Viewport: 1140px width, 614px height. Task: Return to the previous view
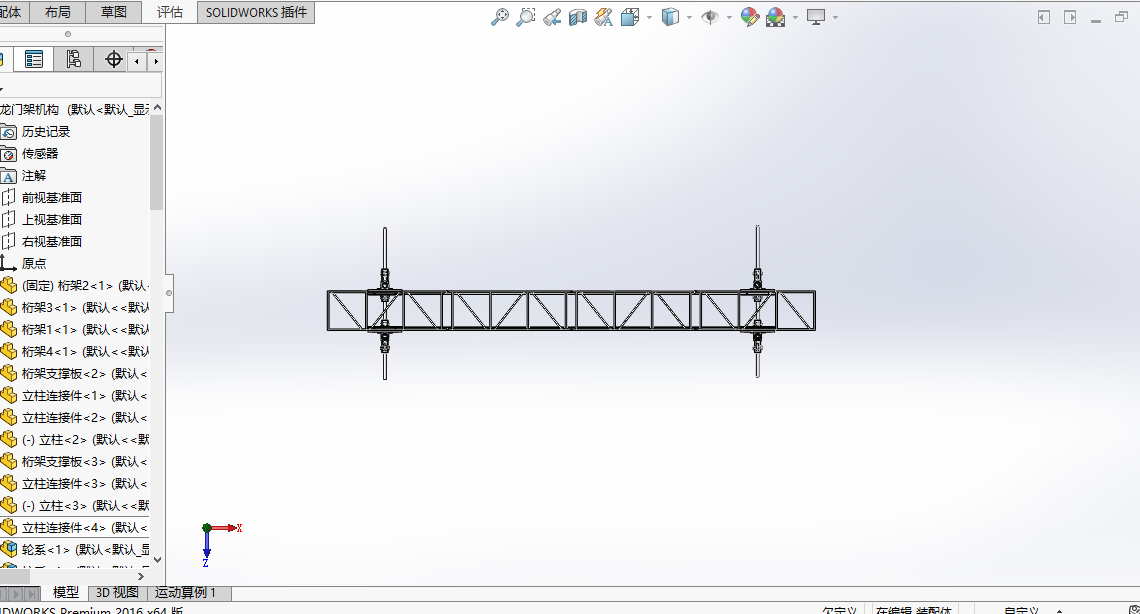[x=552, y=17]
